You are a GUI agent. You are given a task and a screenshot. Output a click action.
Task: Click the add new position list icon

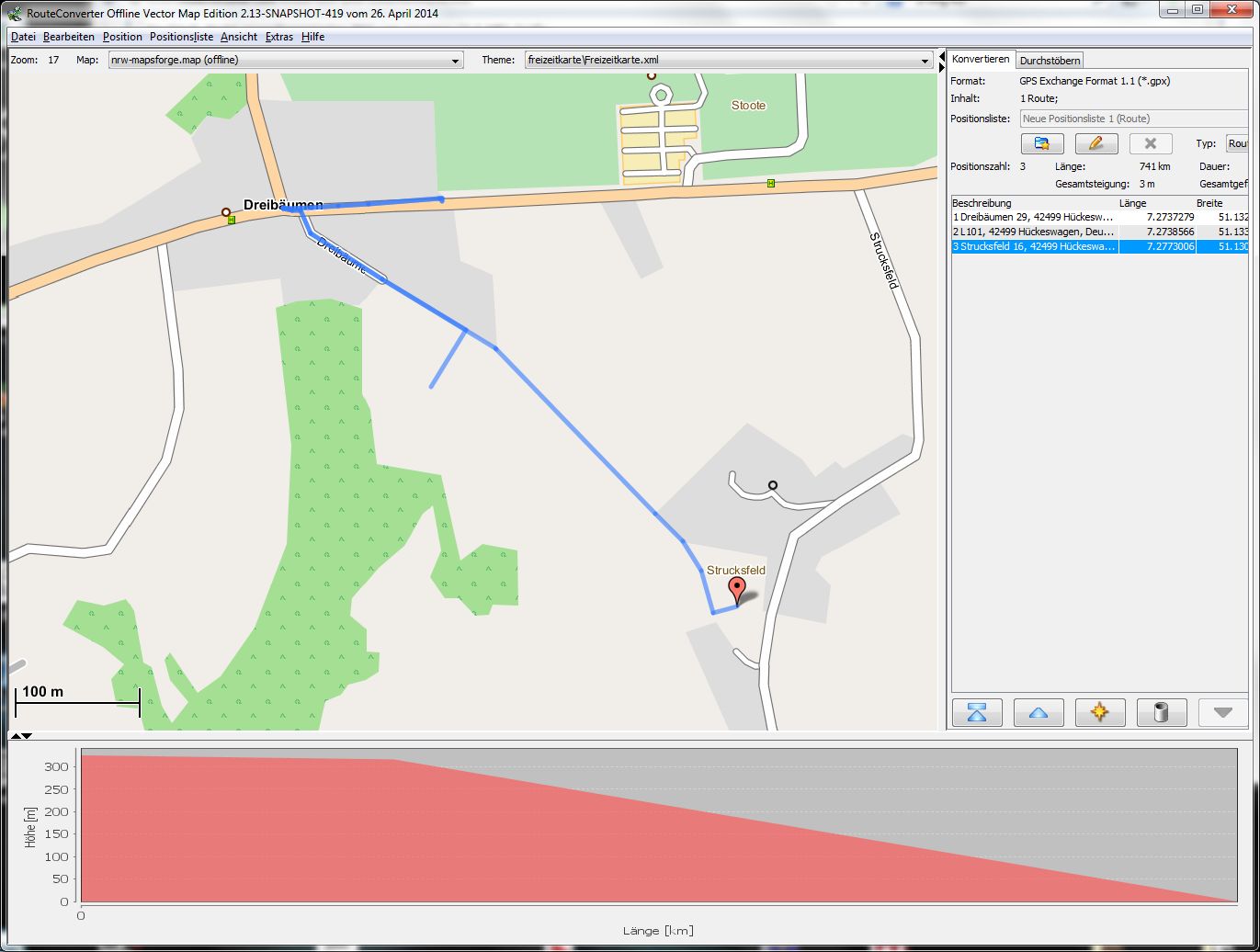coord(1042,143)
